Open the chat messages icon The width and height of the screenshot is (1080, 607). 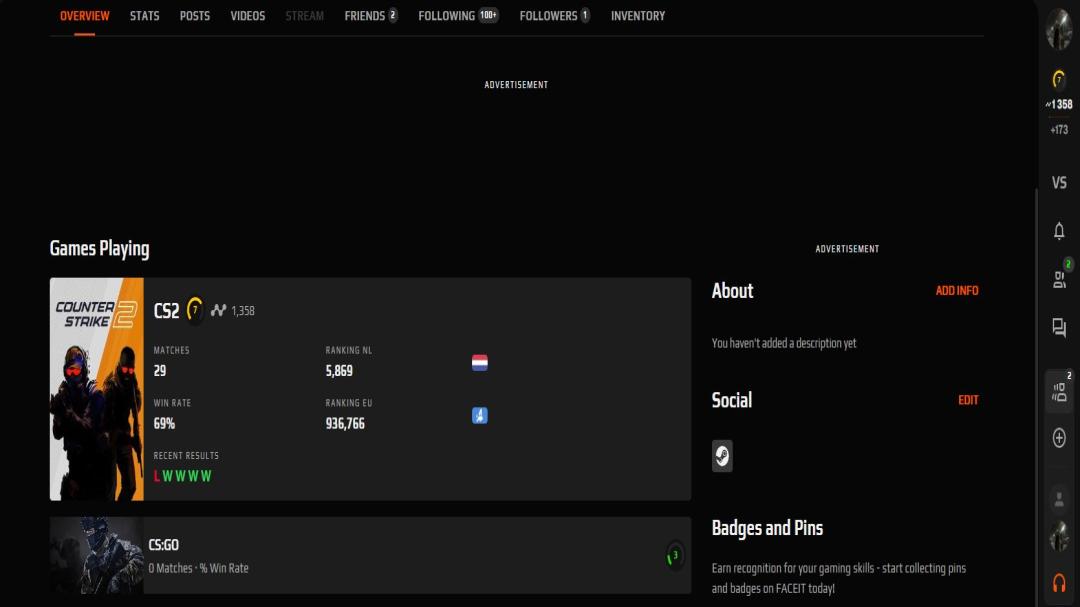point(1059,327)
